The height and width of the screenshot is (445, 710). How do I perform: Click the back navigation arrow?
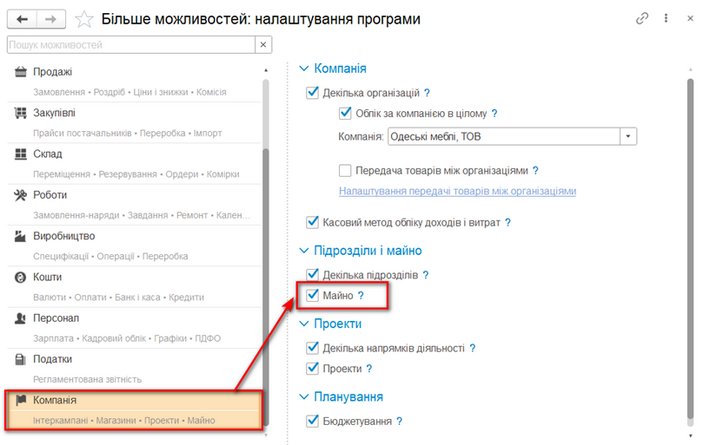(x=21, y=19)
